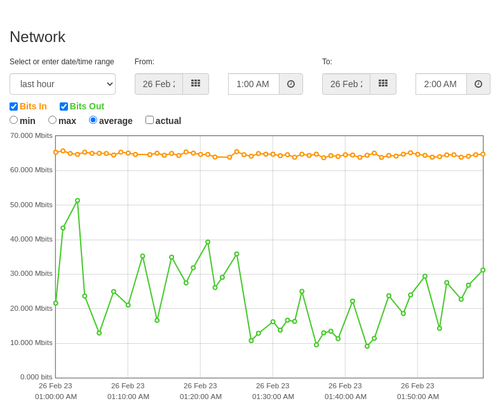Enable the actual checkbox
This screenshot has height=403, width=500.
coord(149,120)
